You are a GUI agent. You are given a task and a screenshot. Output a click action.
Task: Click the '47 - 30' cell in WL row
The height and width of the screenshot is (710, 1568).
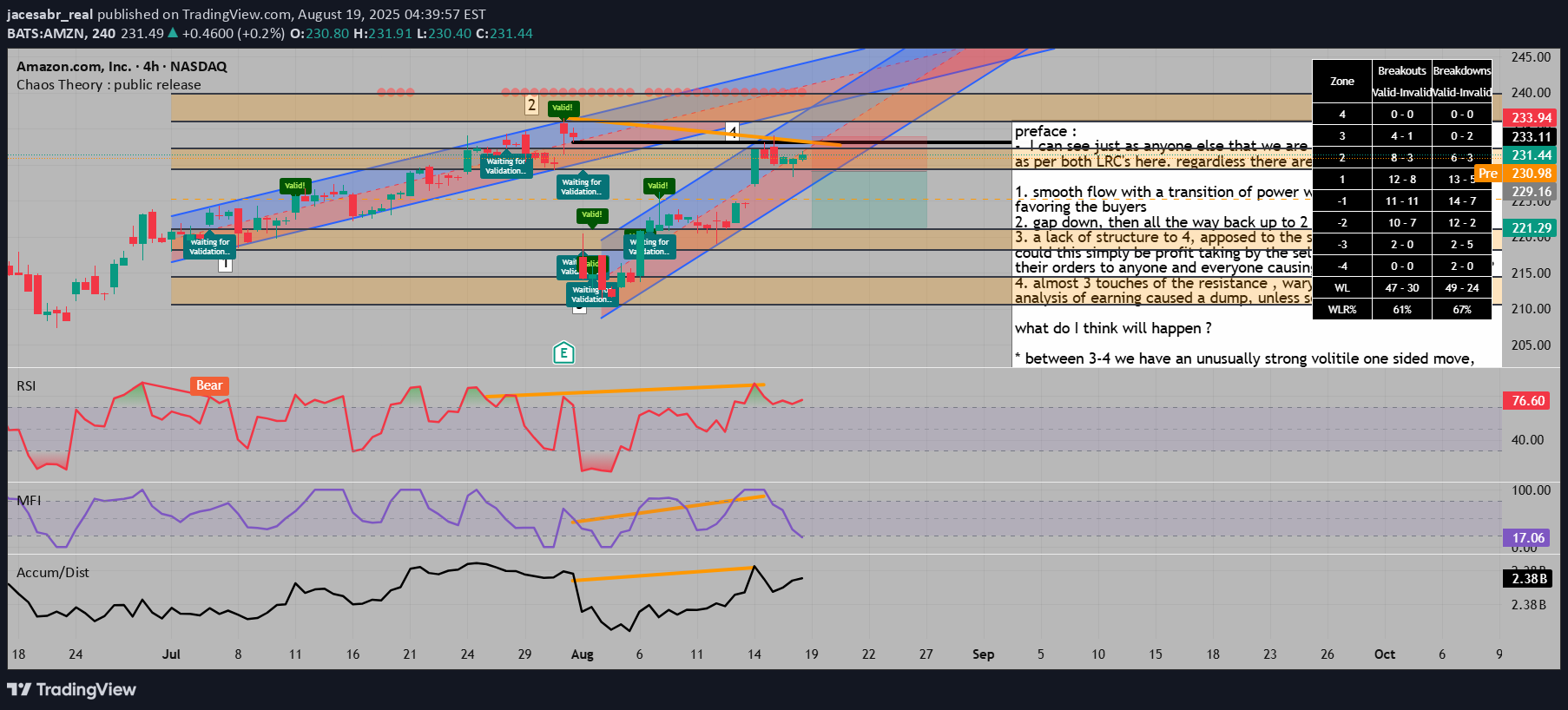(1402, 288)
